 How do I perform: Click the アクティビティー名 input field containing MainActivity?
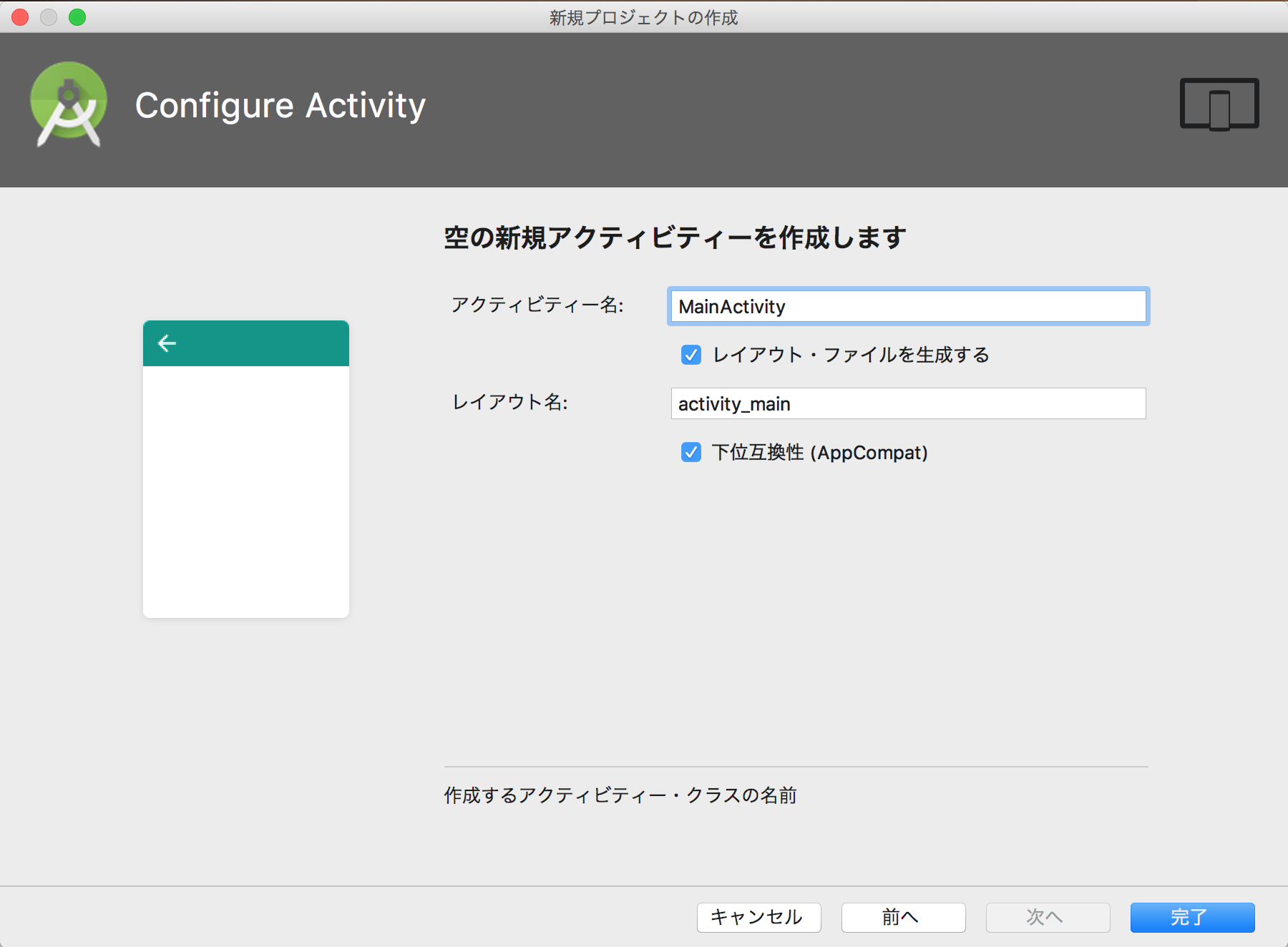pos(908,306)
